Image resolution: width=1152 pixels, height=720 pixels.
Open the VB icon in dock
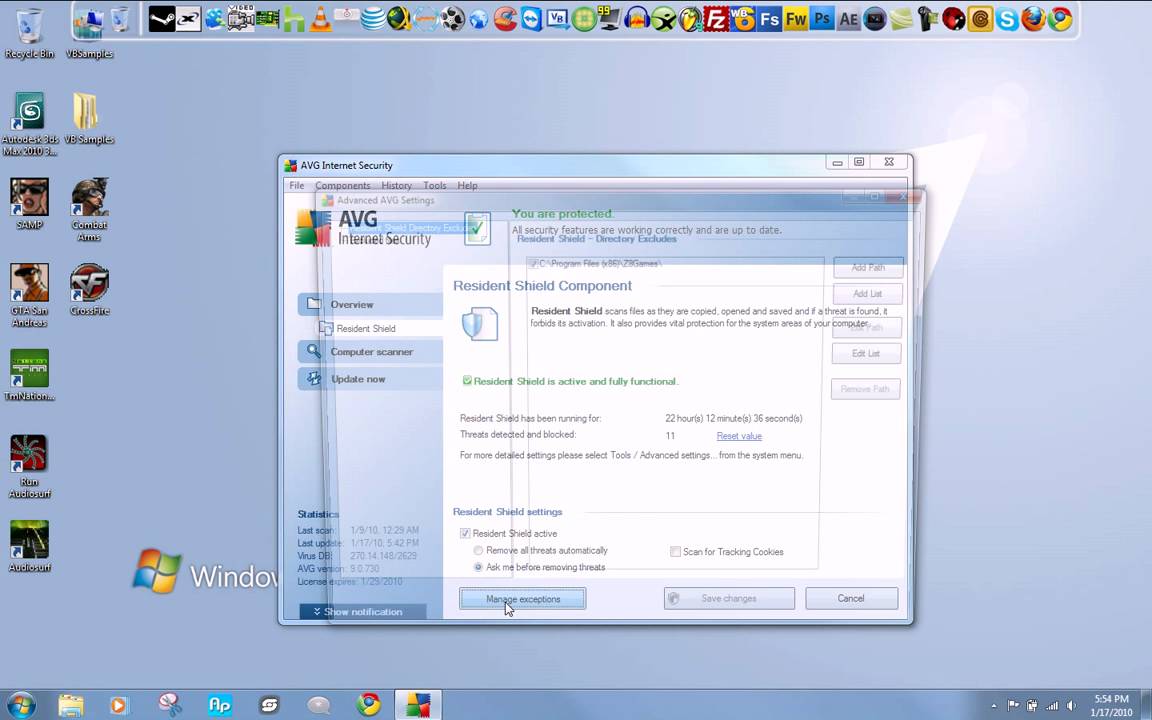558,19
